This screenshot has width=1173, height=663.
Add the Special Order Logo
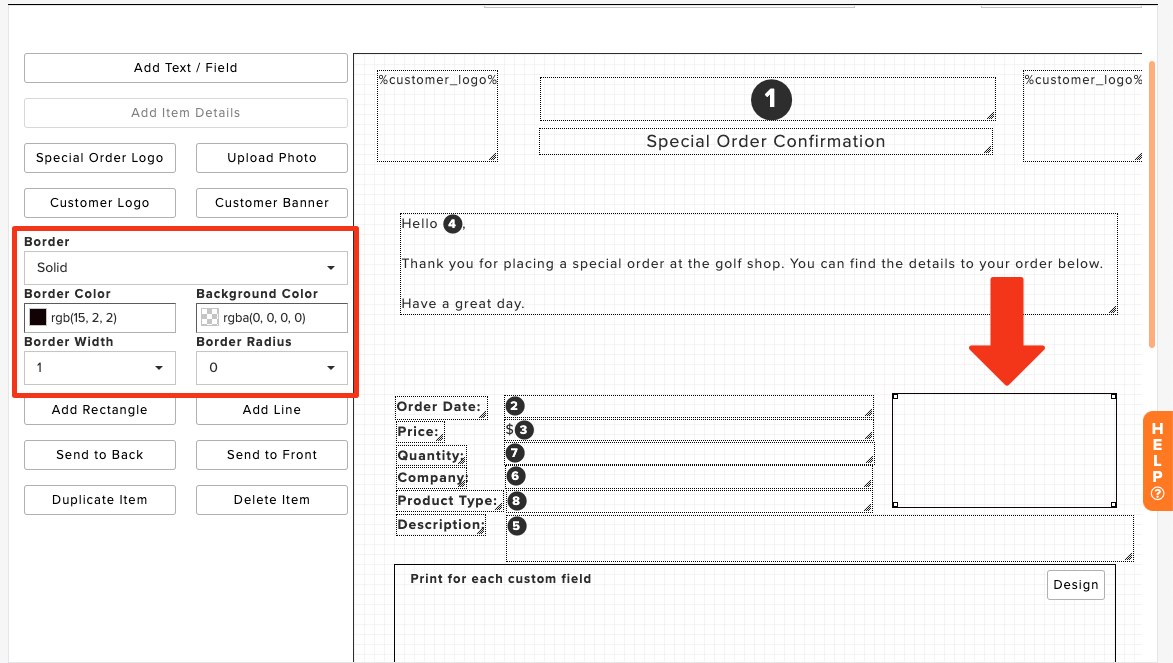pyautogui.click(x=99, y=158)
